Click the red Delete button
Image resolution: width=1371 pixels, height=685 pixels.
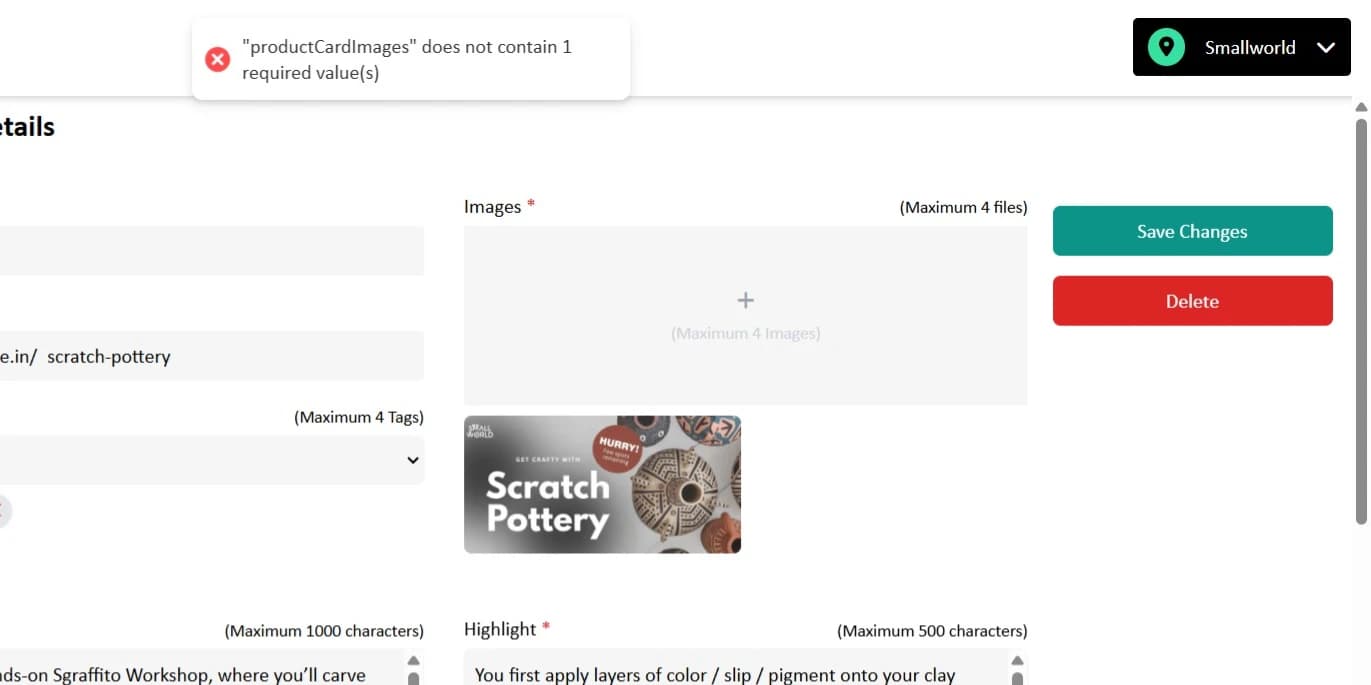click(1192, 301)
